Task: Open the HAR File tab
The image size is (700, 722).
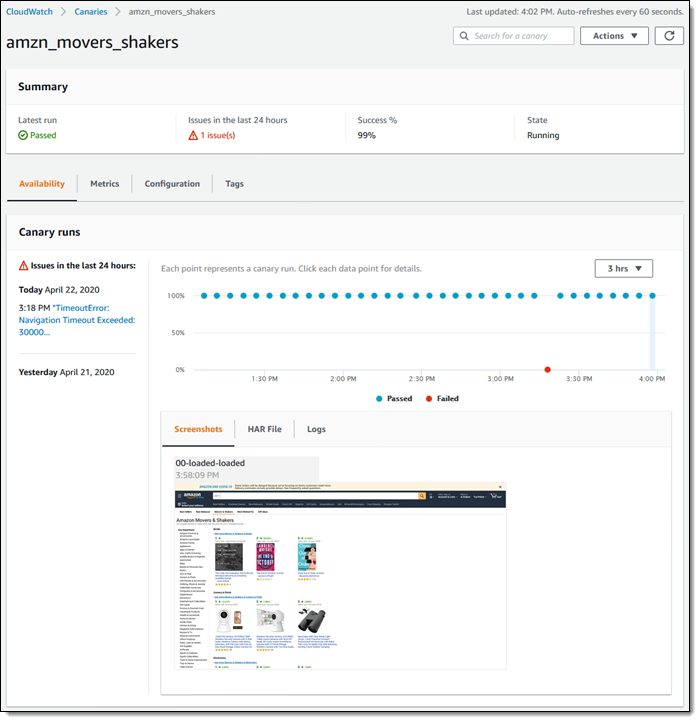Action: tap(264, 429)
